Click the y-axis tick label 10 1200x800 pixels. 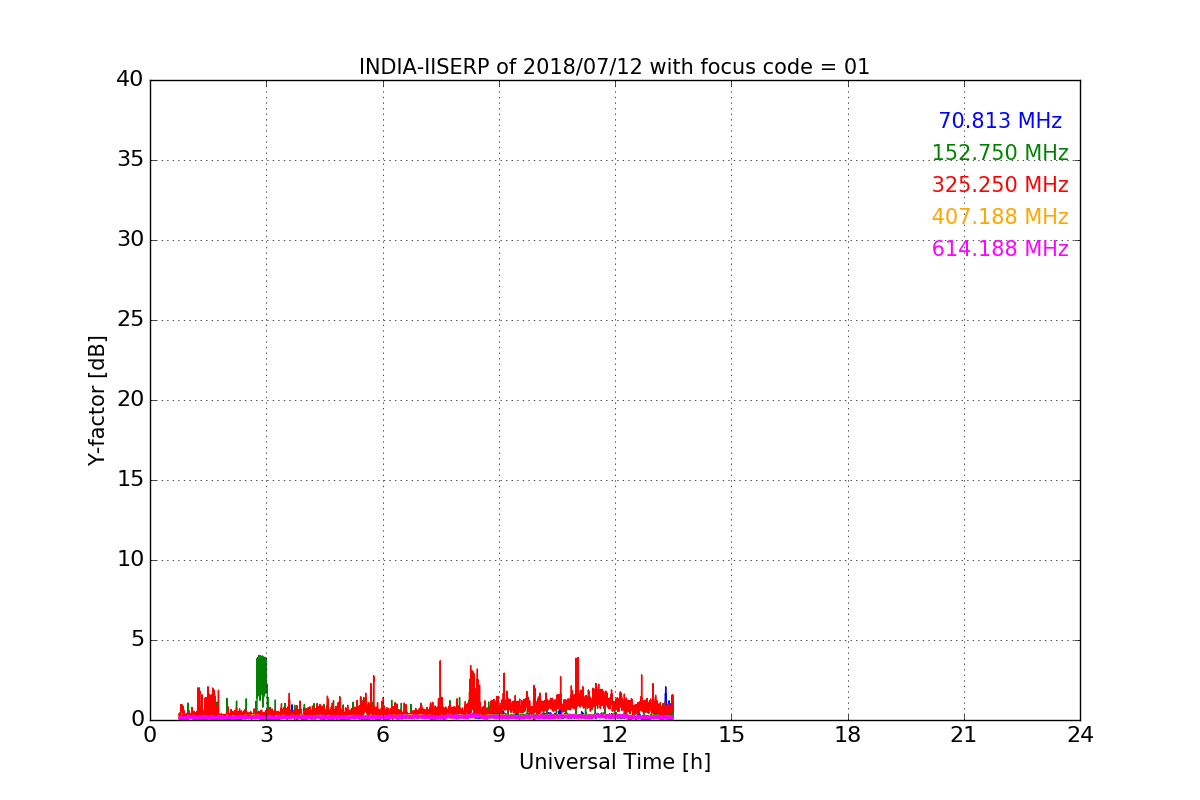130,560
